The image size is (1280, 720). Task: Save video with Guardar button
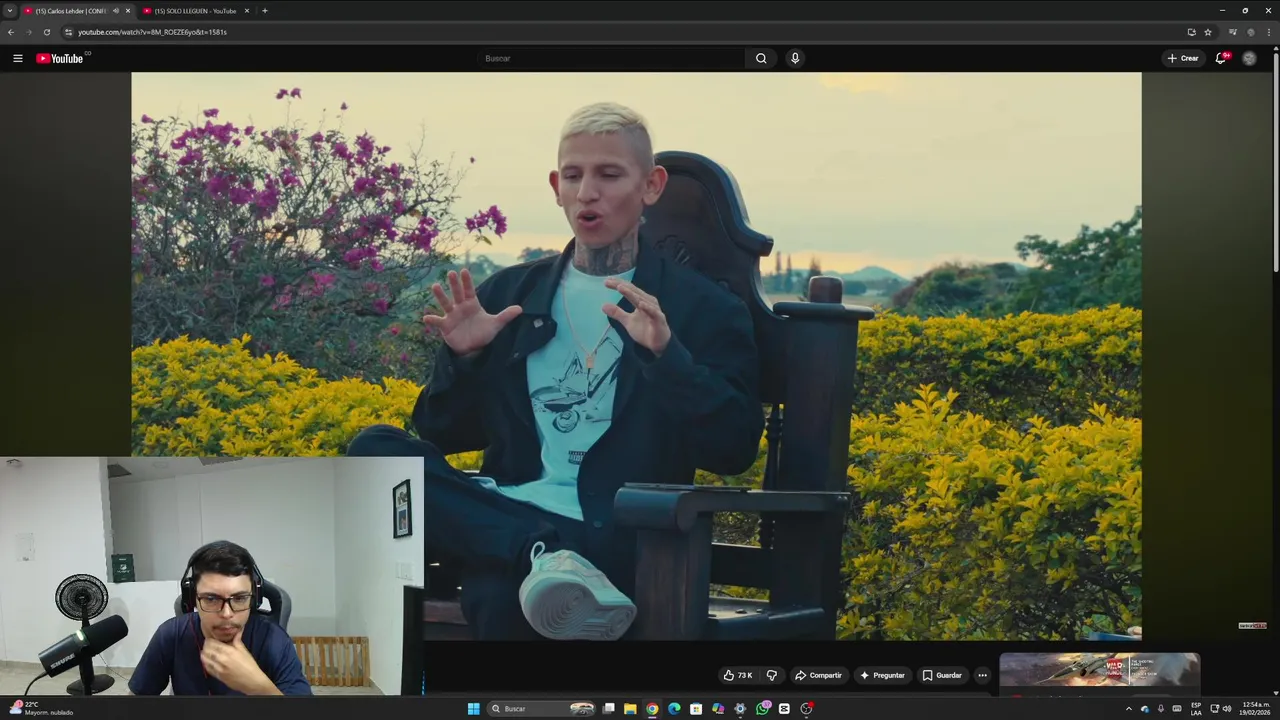pos(942,675)
